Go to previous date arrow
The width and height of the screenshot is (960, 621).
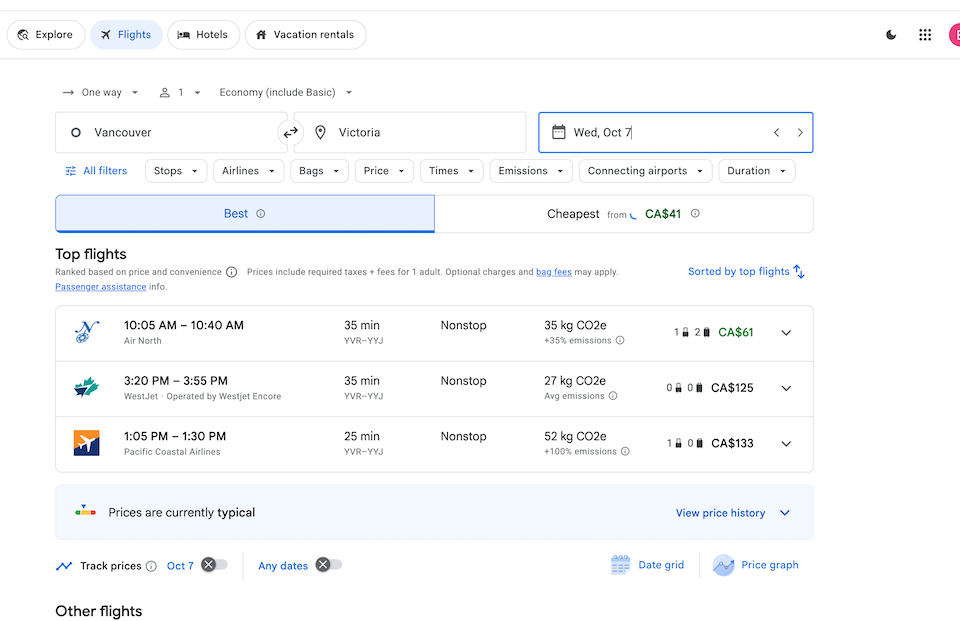pyautogui.click(x=776, y=132)
